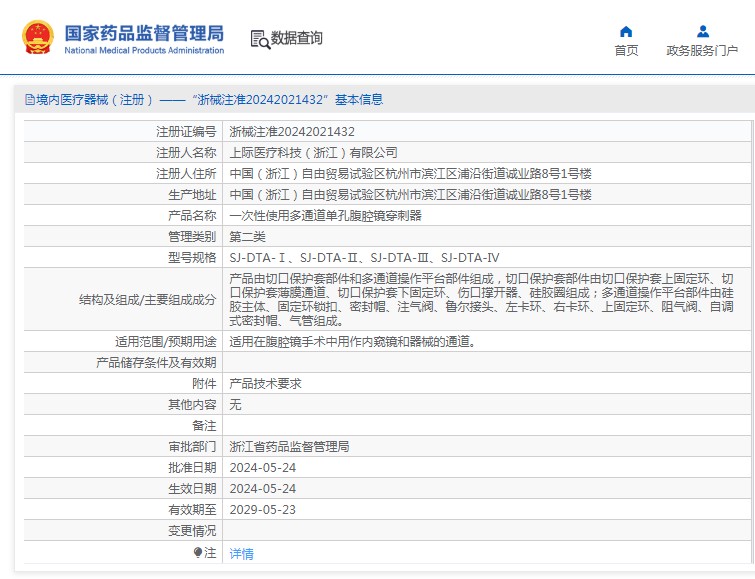Click expiry date 2029-05-23
Viewport: 755px width, 579px height.
[263, 510]
